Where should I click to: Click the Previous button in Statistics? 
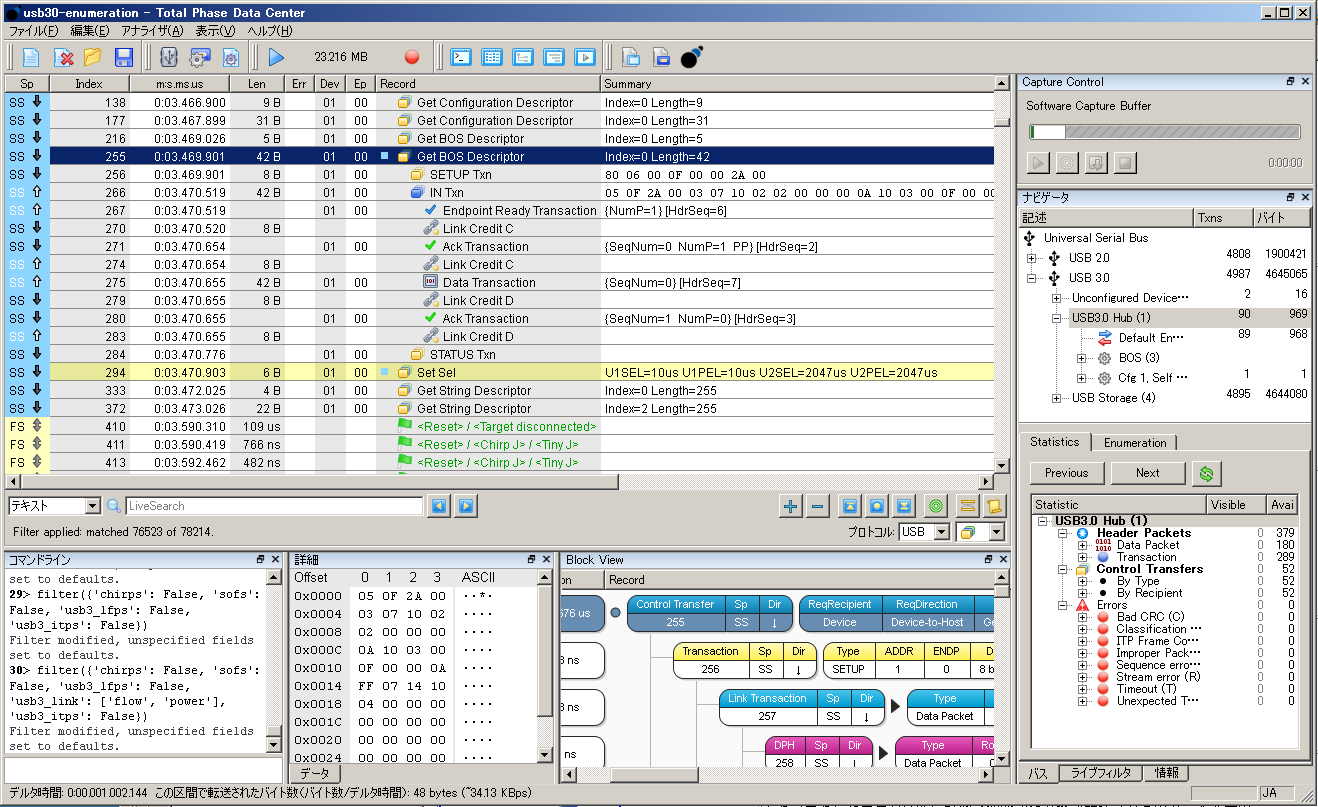[x=1067, y=473]
